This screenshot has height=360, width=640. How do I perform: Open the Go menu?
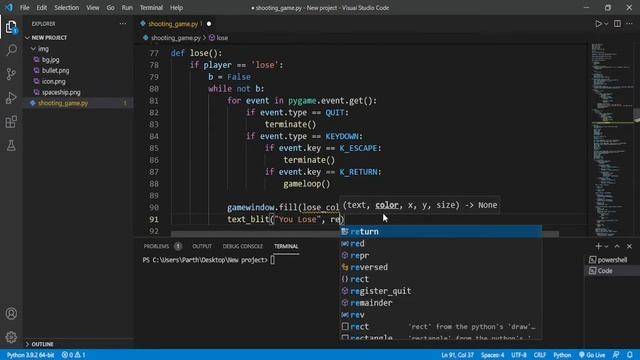tap(110, 8)
